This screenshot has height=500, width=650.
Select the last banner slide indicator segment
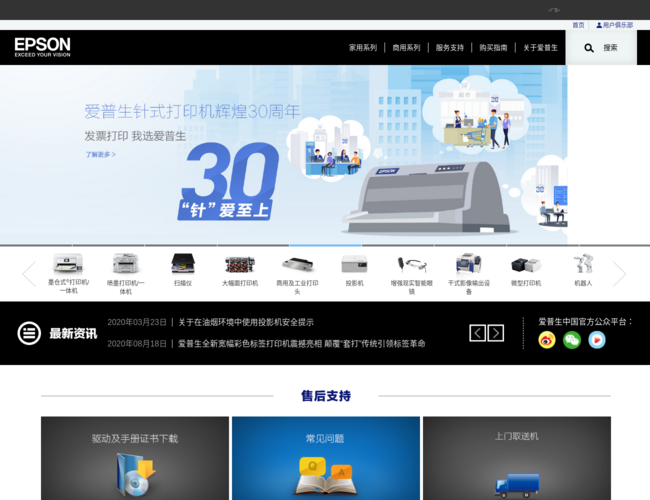tap(614, 245)
